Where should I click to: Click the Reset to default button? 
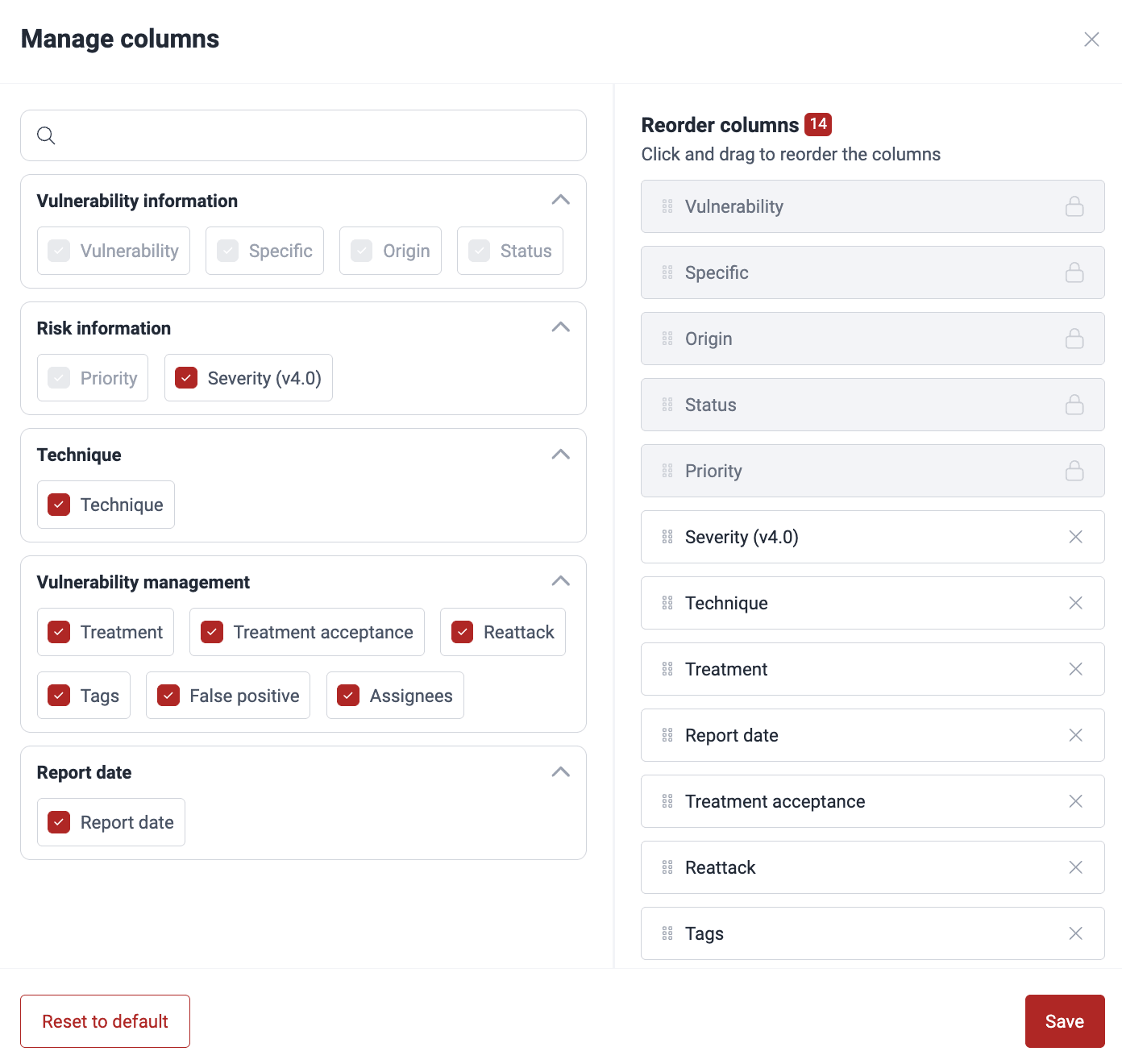pos(105,1020)
